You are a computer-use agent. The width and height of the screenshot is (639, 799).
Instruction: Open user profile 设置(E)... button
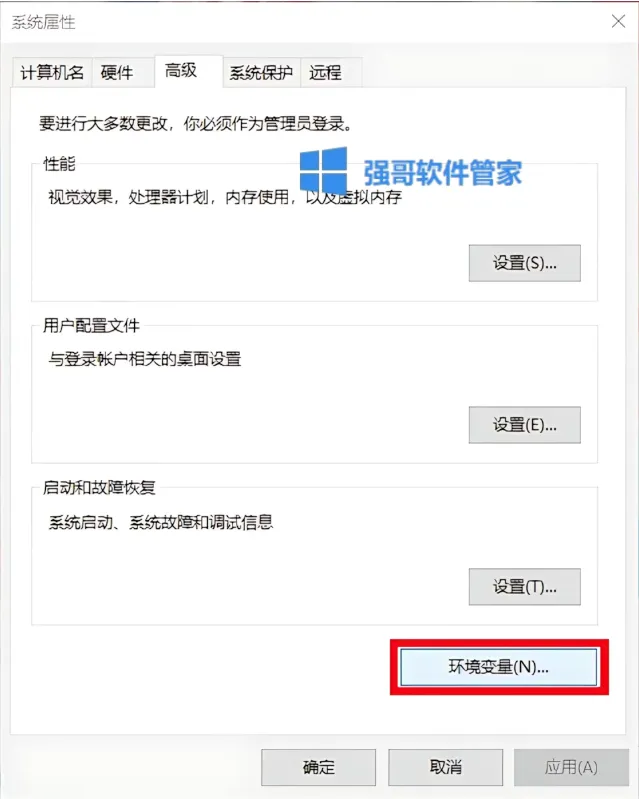tap(524, 424)
